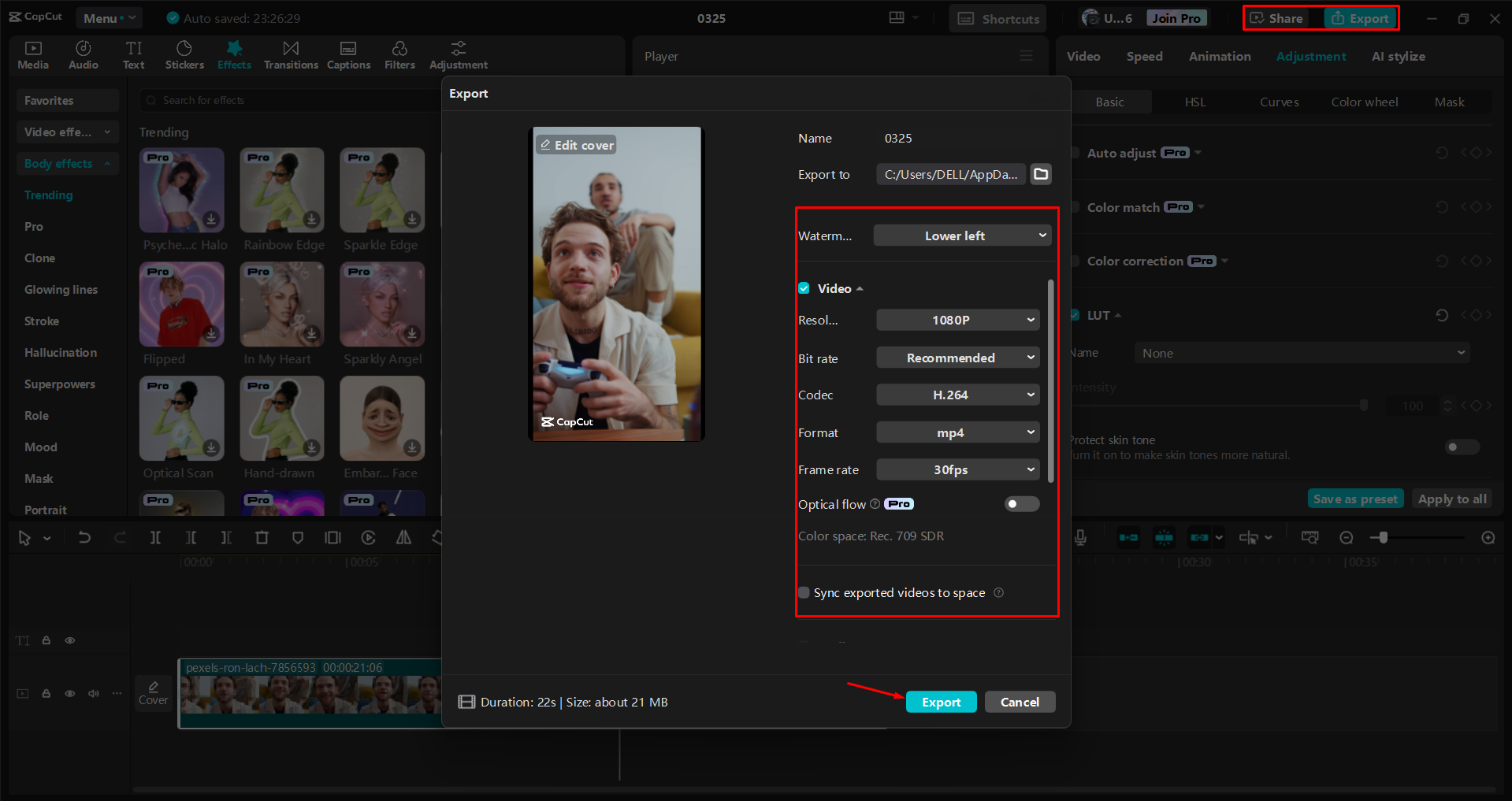Select the Audio panel icon
Image resolution: width=1512 pixels, height=801 pixels.
coord(83,54)
